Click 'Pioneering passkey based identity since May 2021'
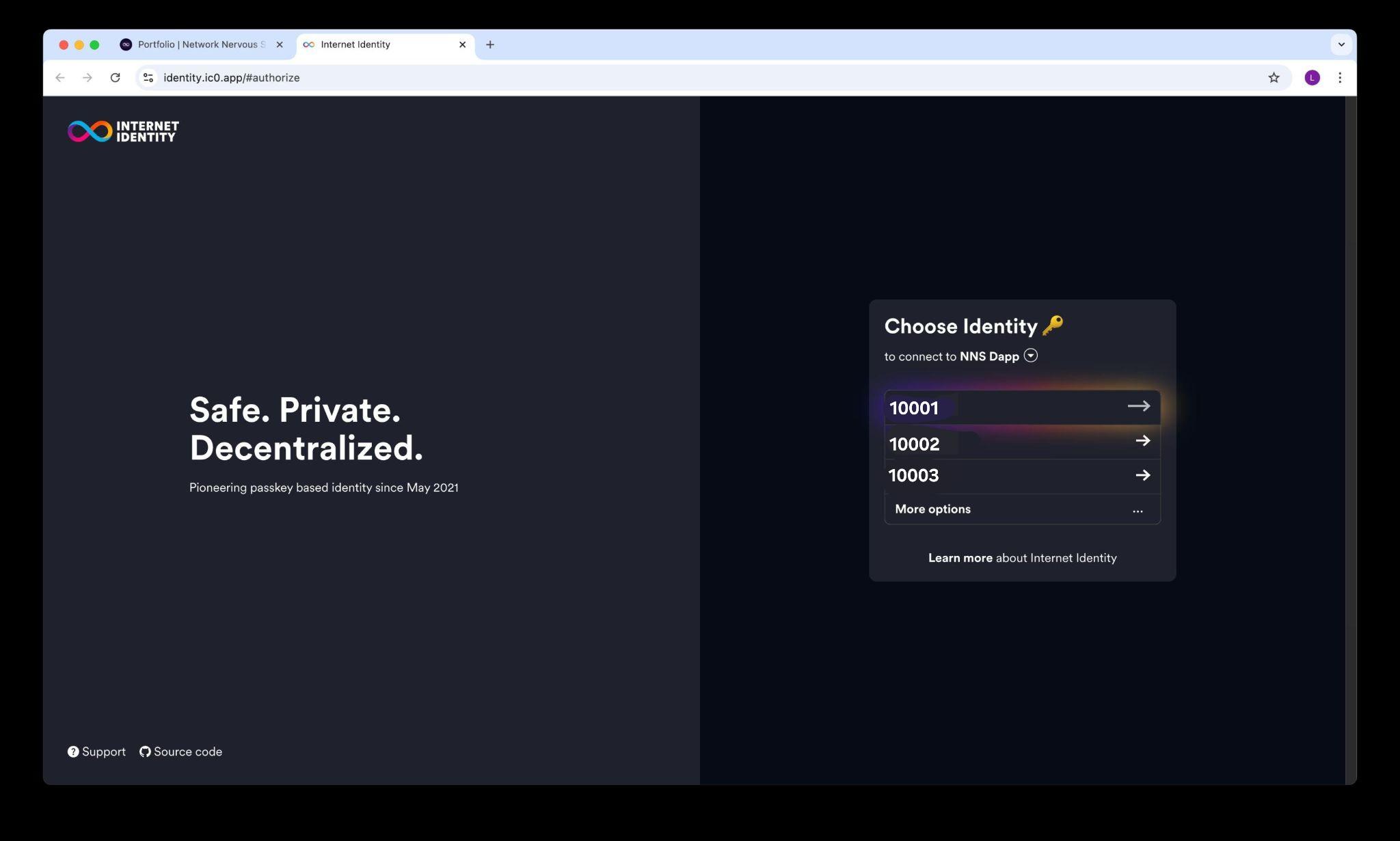The width and height of the screenshot is (1400, 841). point(324,488)
